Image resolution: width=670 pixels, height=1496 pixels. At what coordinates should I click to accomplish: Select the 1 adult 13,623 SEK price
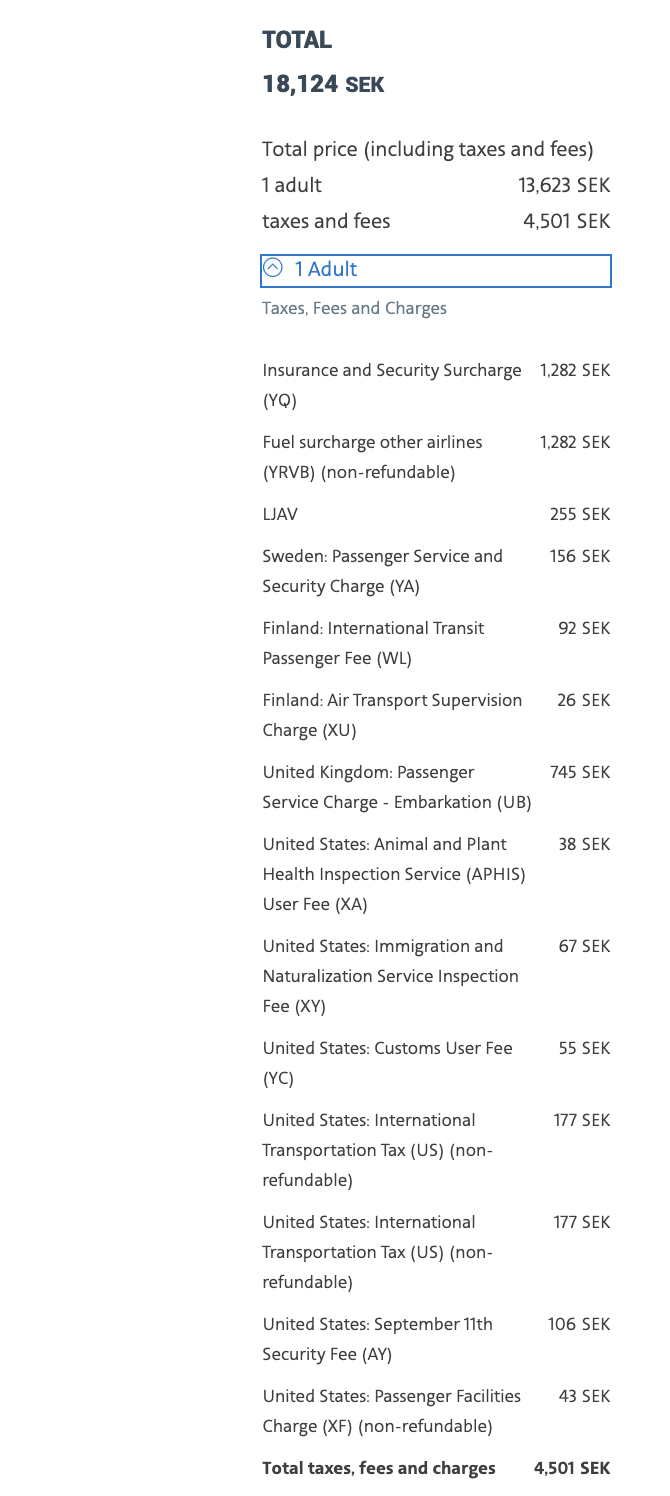563,185
